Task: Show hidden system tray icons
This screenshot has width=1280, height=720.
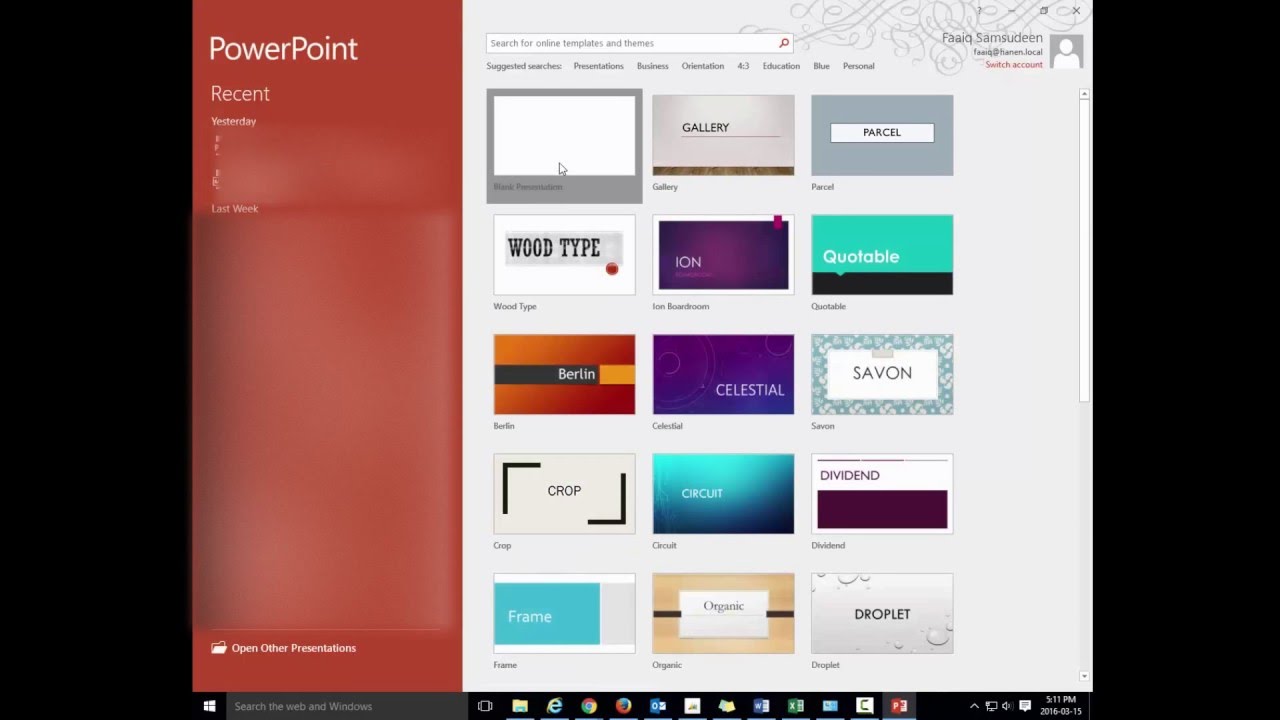Action: tap(974, 706)
